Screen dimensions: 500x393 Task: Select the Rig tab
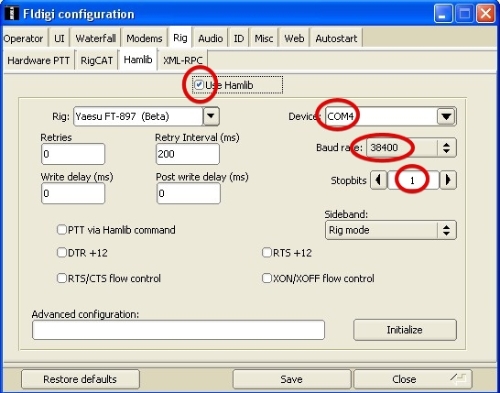tap(180, 38)
